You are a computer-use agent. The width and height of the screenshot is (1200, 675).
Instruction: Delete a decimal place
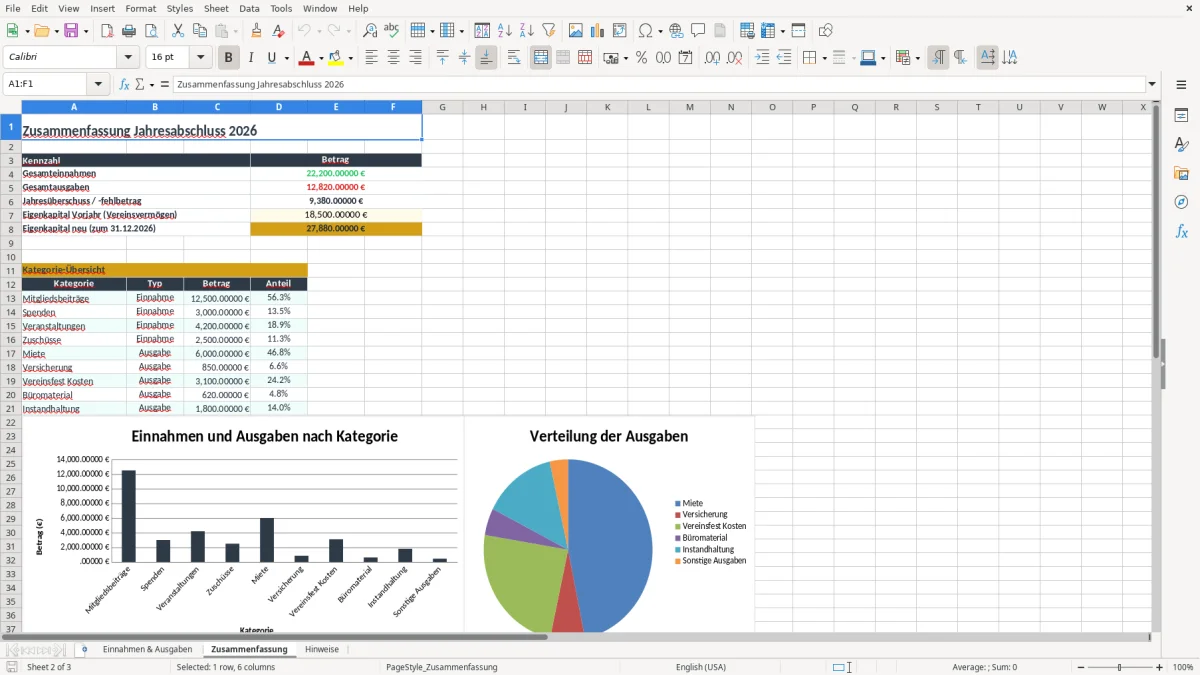click(x=734, y=58)
